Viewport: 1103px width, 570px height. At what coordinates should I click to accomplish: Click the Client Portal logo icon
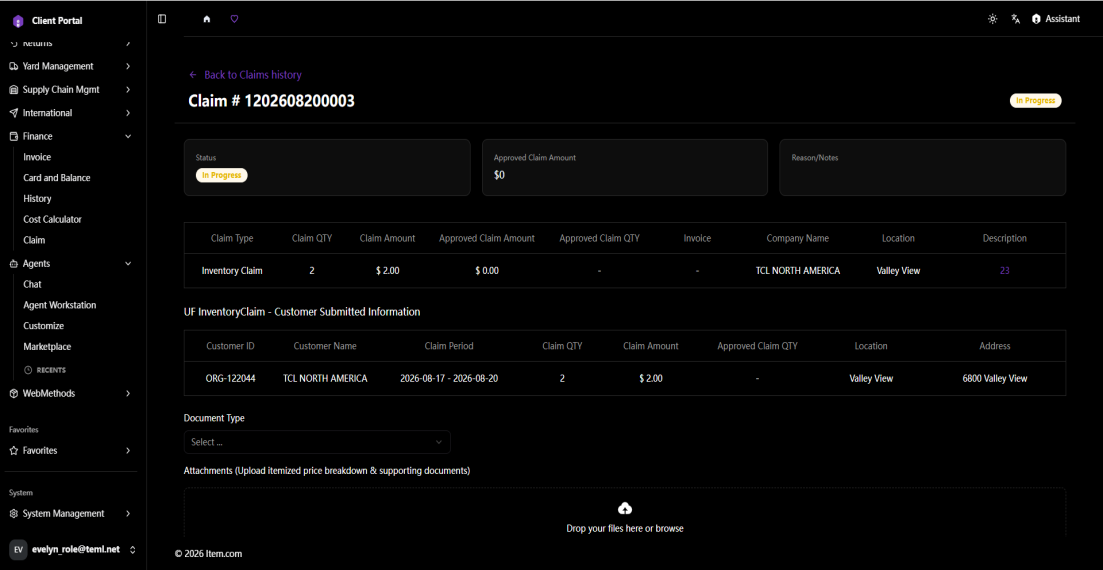coord(18,21)
